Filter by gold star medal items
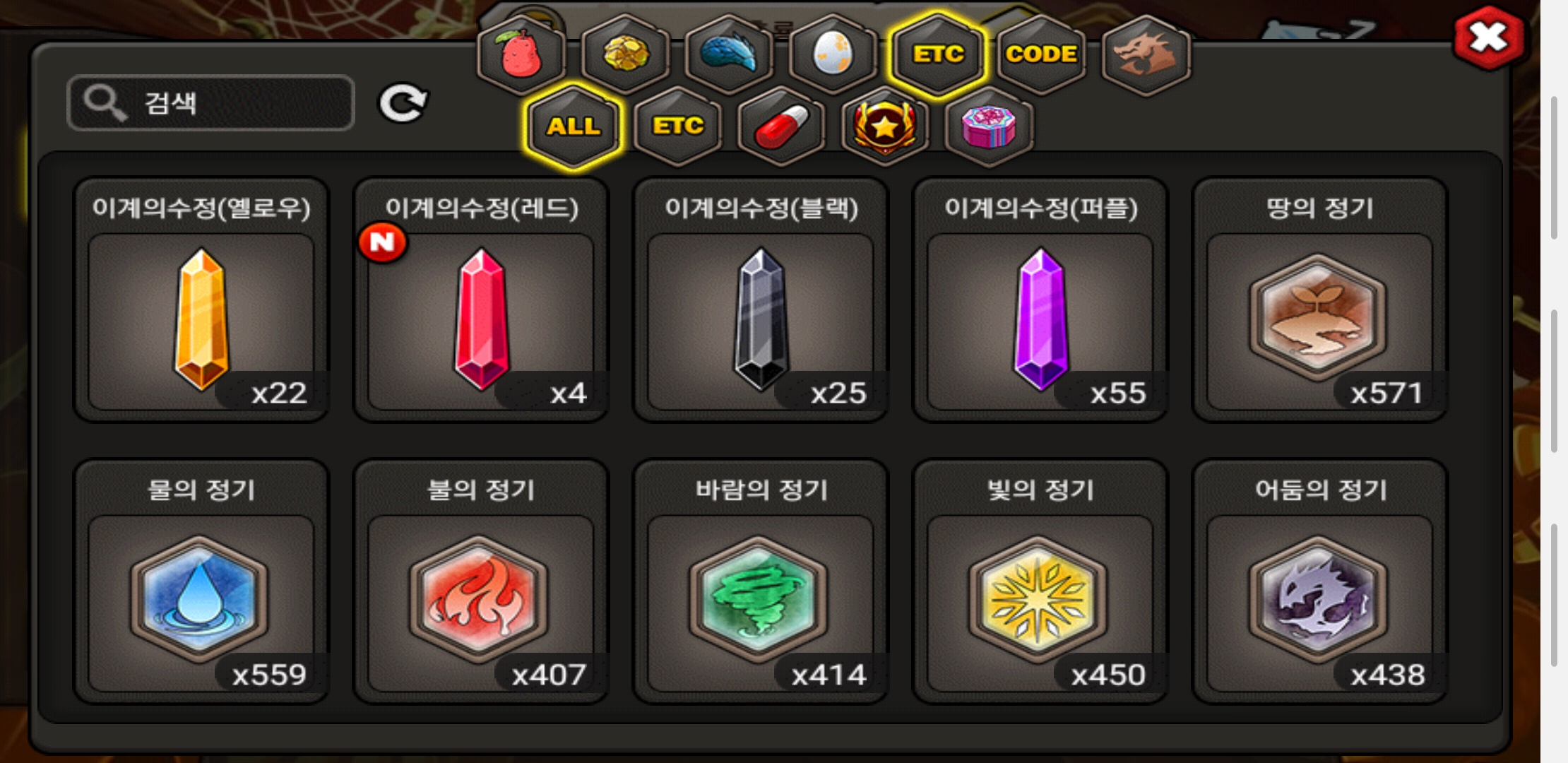 click(885, 127)
